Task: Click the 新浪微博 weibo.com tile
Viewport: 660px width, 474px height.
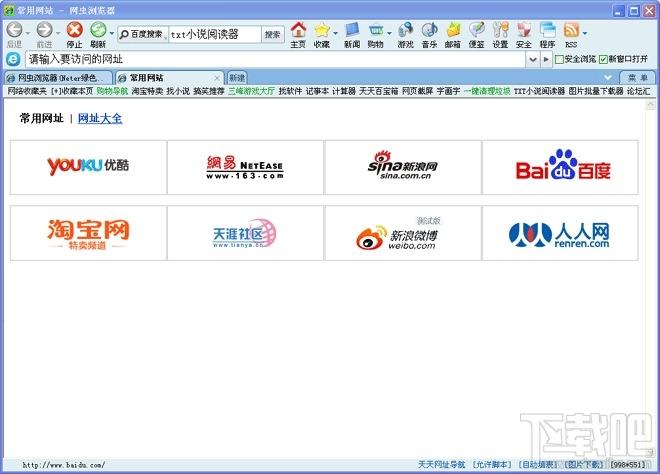Action: 403,233
